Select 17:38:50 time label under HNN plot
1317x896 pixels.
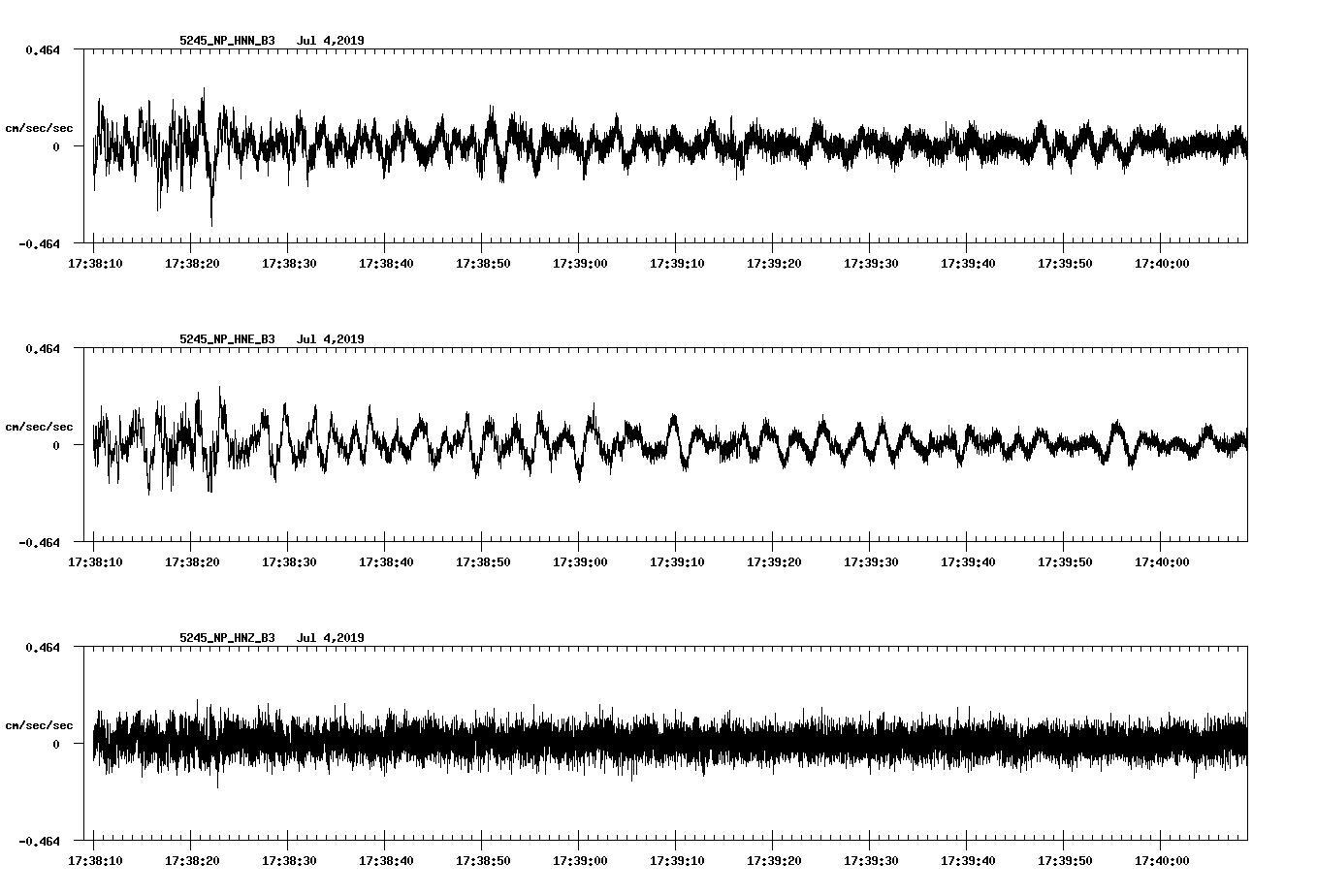[483, 263]
